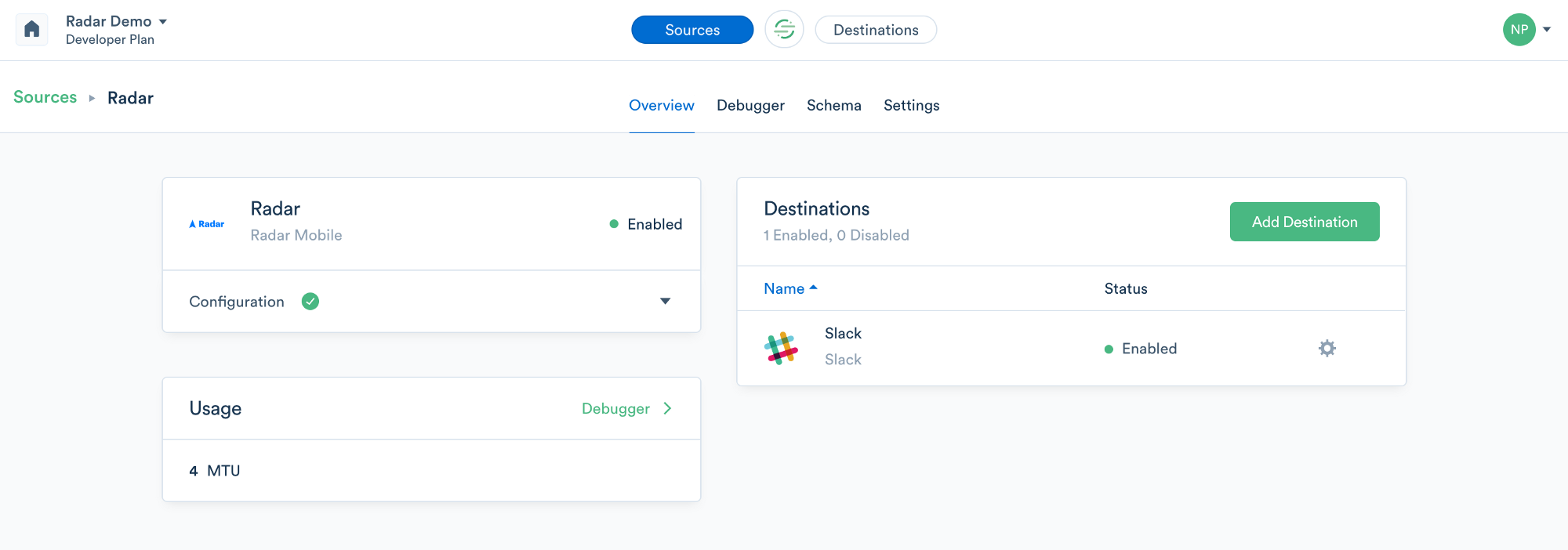Open the Slack destination gear settings
This screenshot has height=550, width=1568.
pos(1327,348)
